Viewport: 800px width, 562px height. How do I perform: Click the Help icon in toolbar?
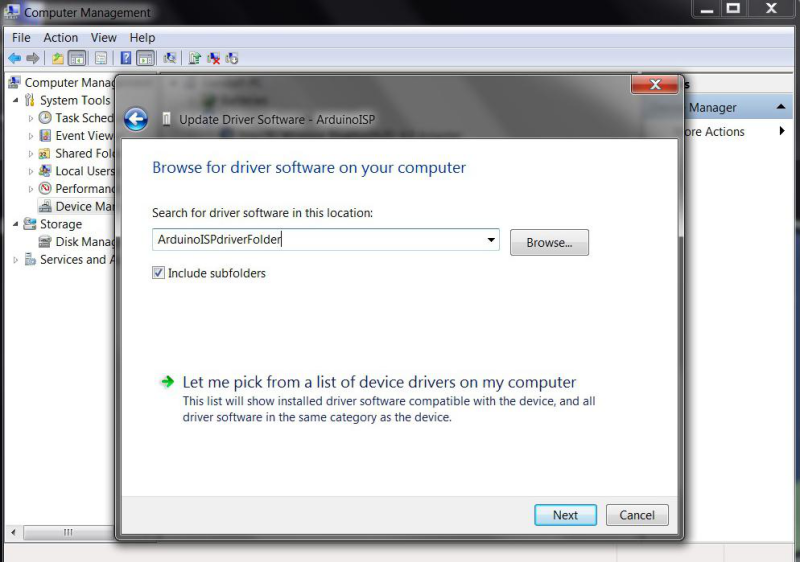tap(126, 58)
